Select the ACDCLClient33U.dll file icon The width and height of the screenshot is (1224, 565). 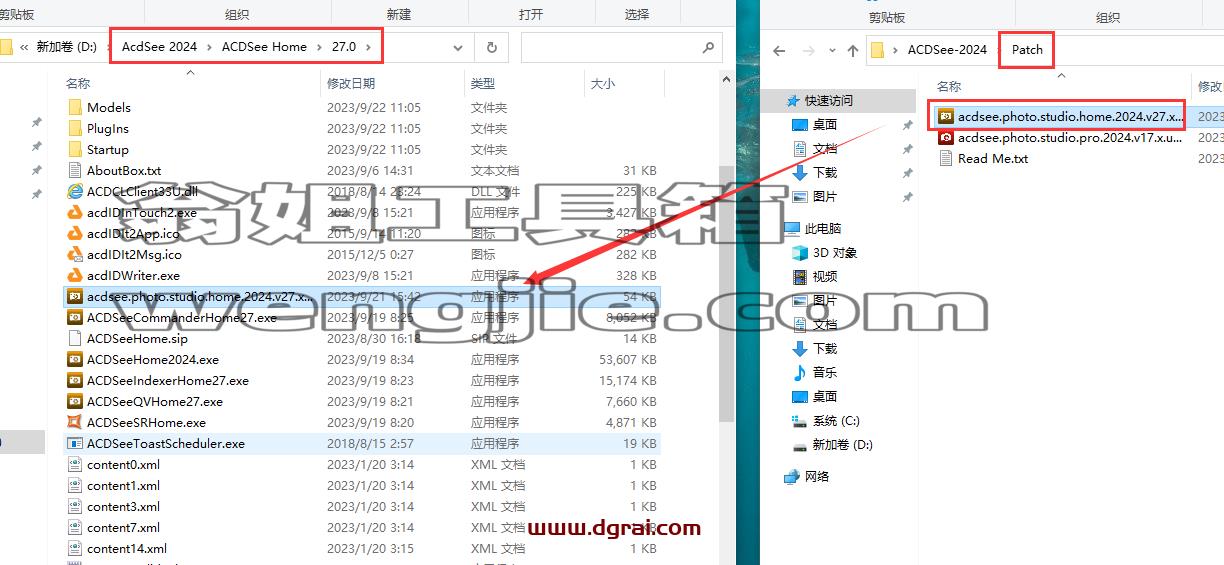pyautogui.click(x=74, y=191)
